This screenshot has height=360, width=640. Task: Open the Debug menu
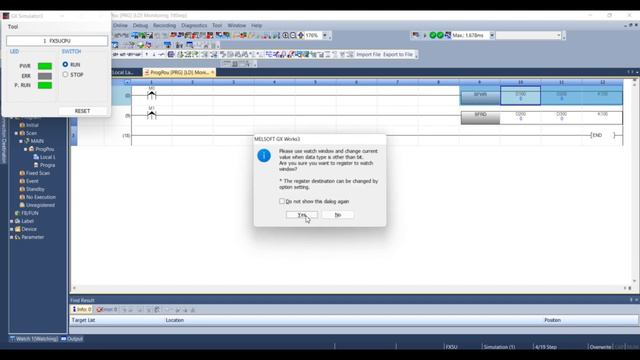click(140, 25)
